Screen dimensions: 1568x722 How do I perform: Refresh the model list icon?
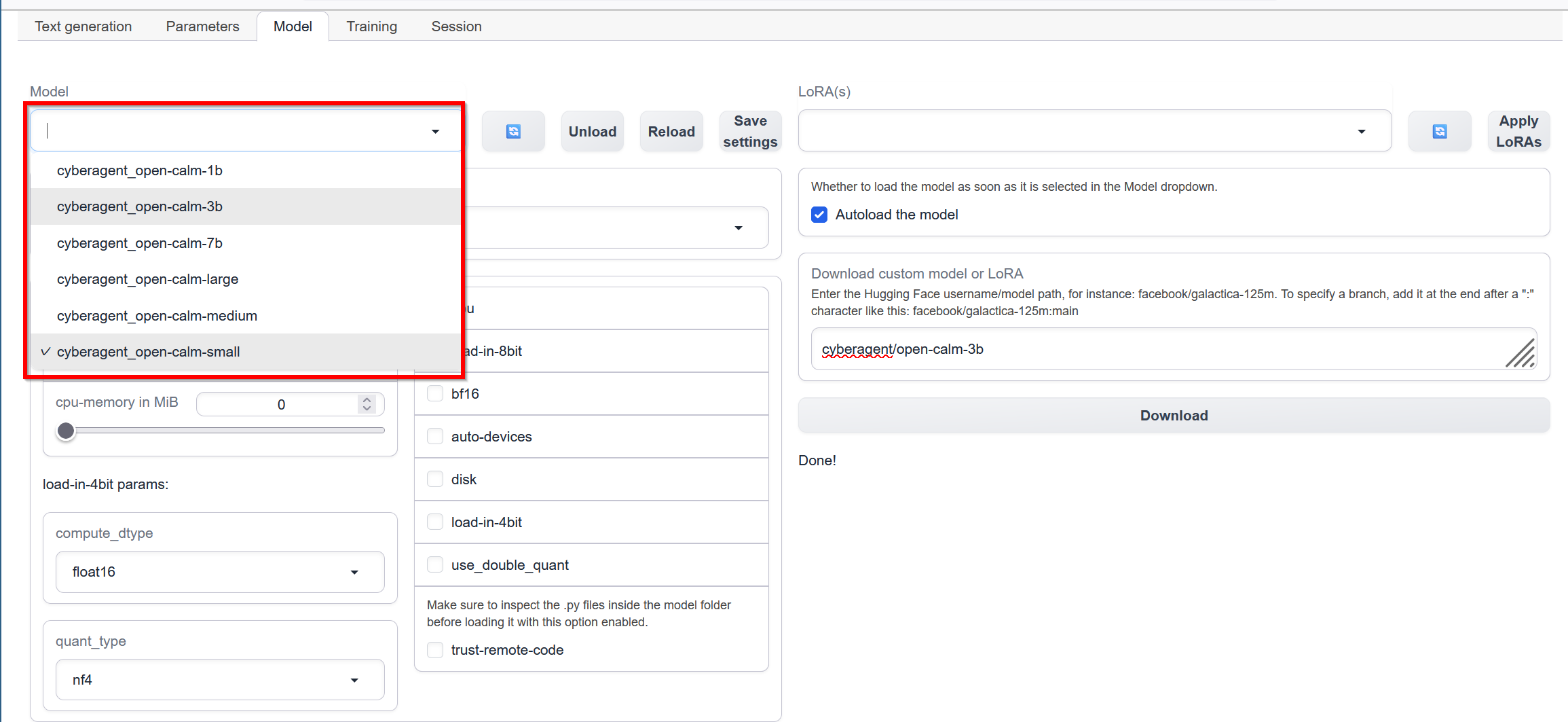(513, 131)
